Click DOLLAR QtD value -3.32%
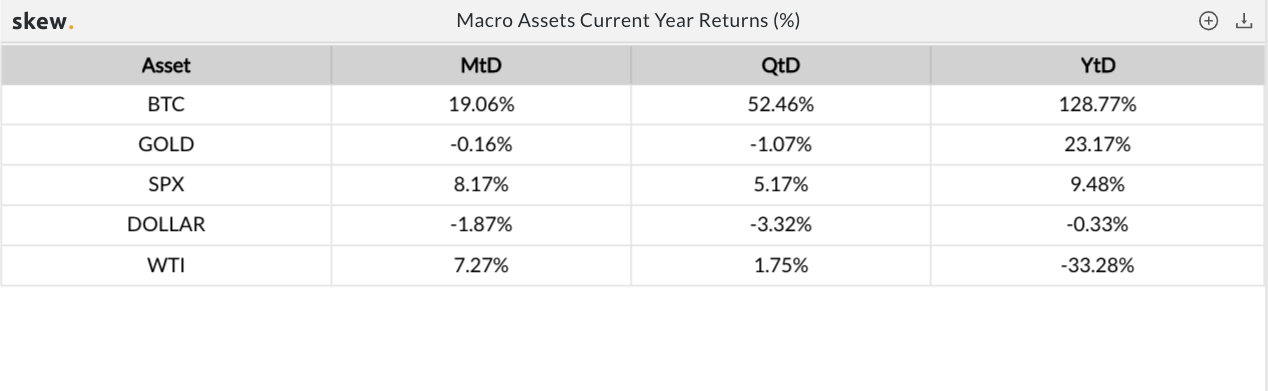This screenshot has height=391, width=1268. point(781,225)
